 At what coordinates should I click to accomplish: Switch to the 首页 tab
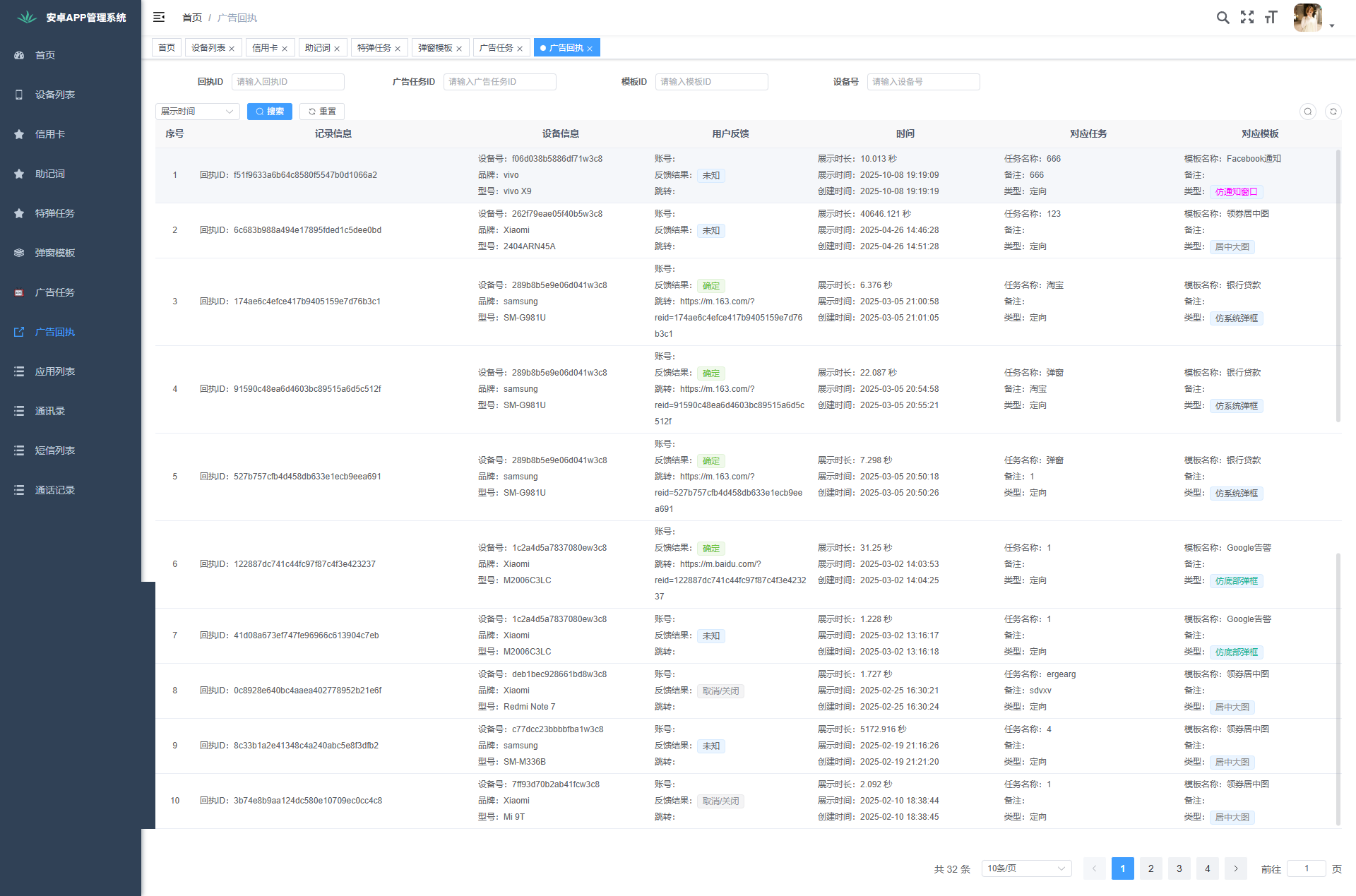point(167,47)
